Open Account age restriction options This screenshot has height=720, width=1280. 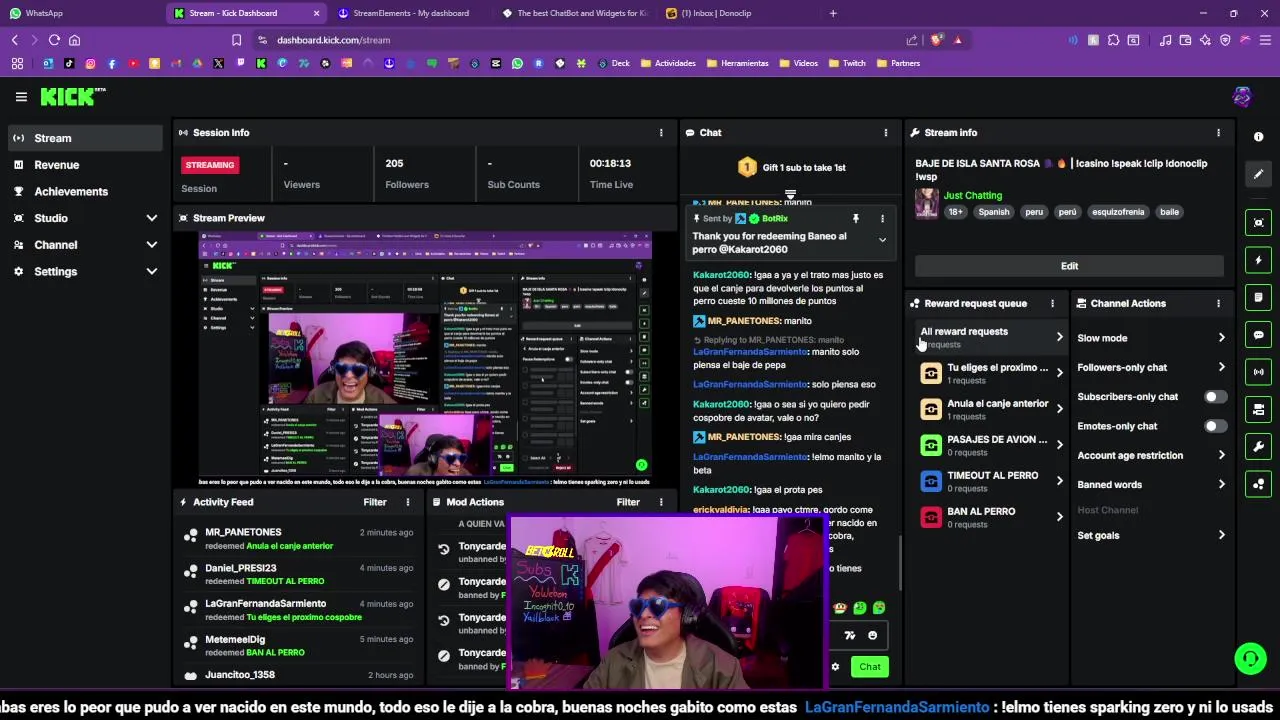click(x=1151, y=455)
